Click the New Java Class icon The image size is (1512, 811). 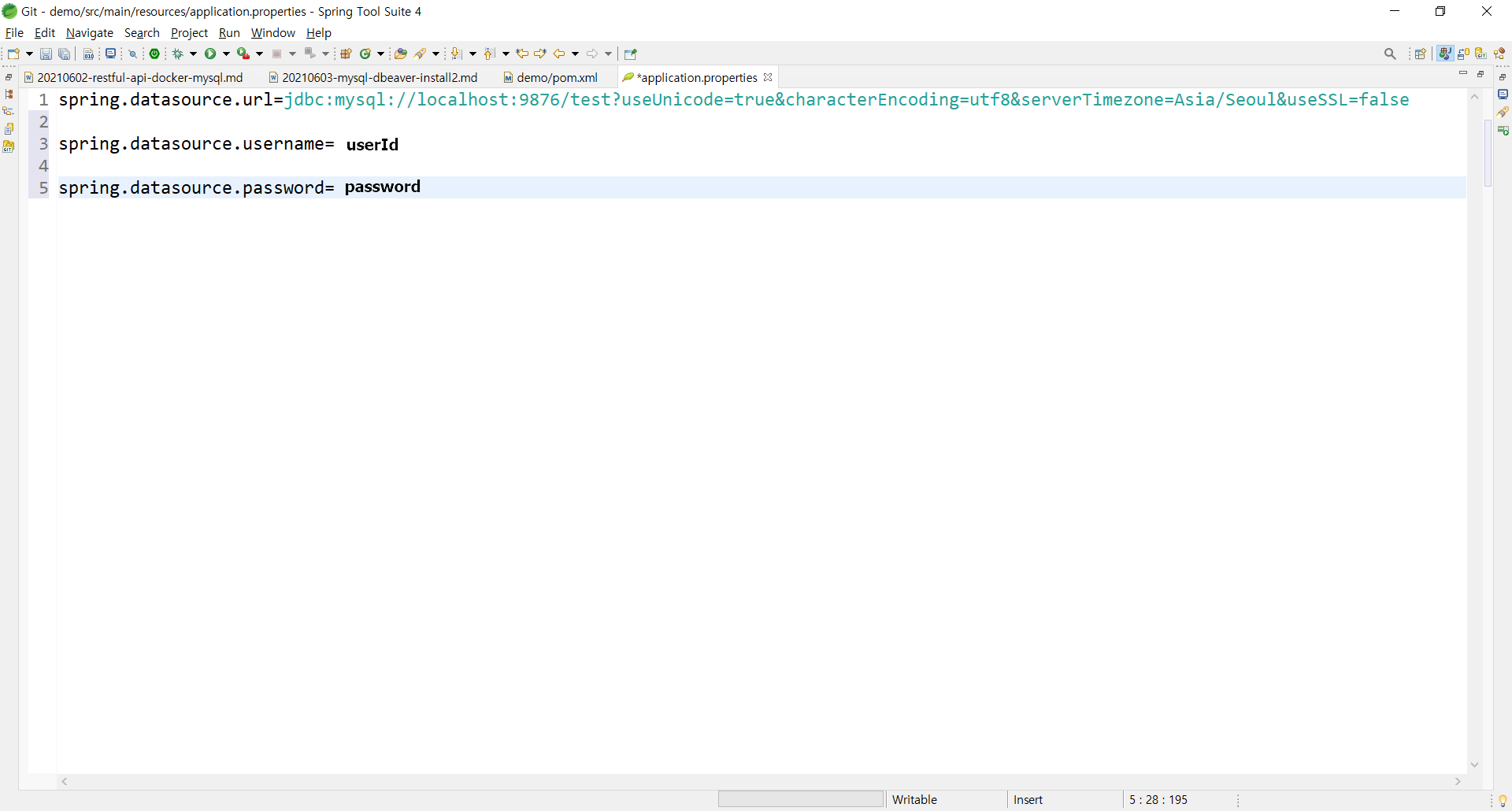pos(365,54)
